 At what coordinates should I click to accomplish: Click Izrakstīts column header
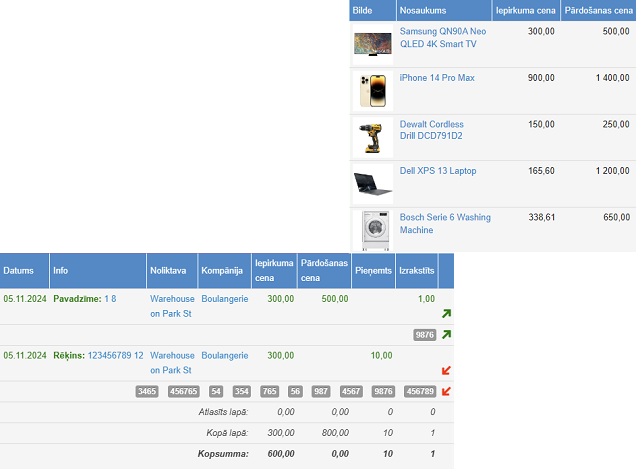(x=417, y=271)
